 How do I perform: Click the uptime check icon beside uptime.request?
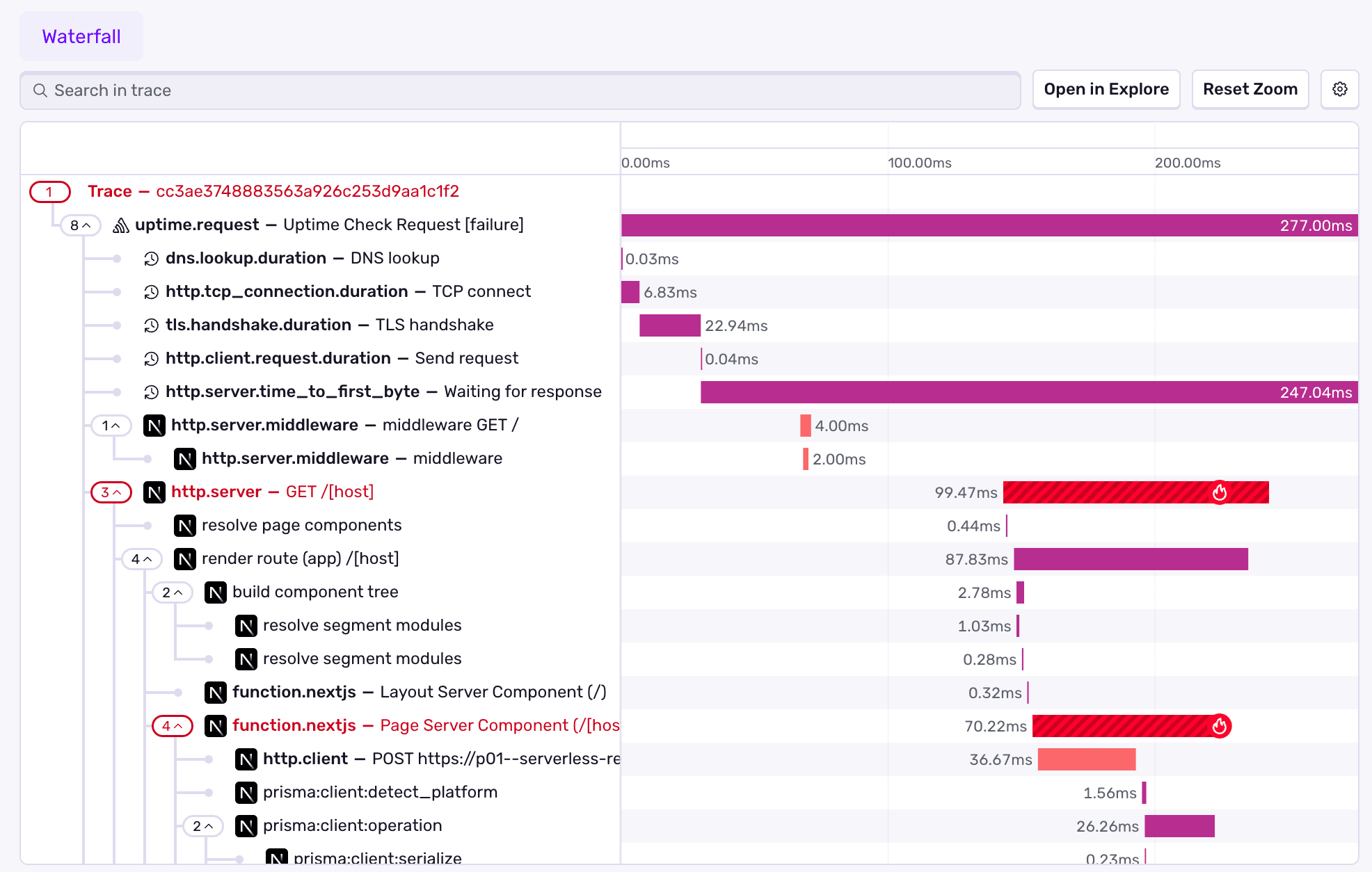(120, 224)
